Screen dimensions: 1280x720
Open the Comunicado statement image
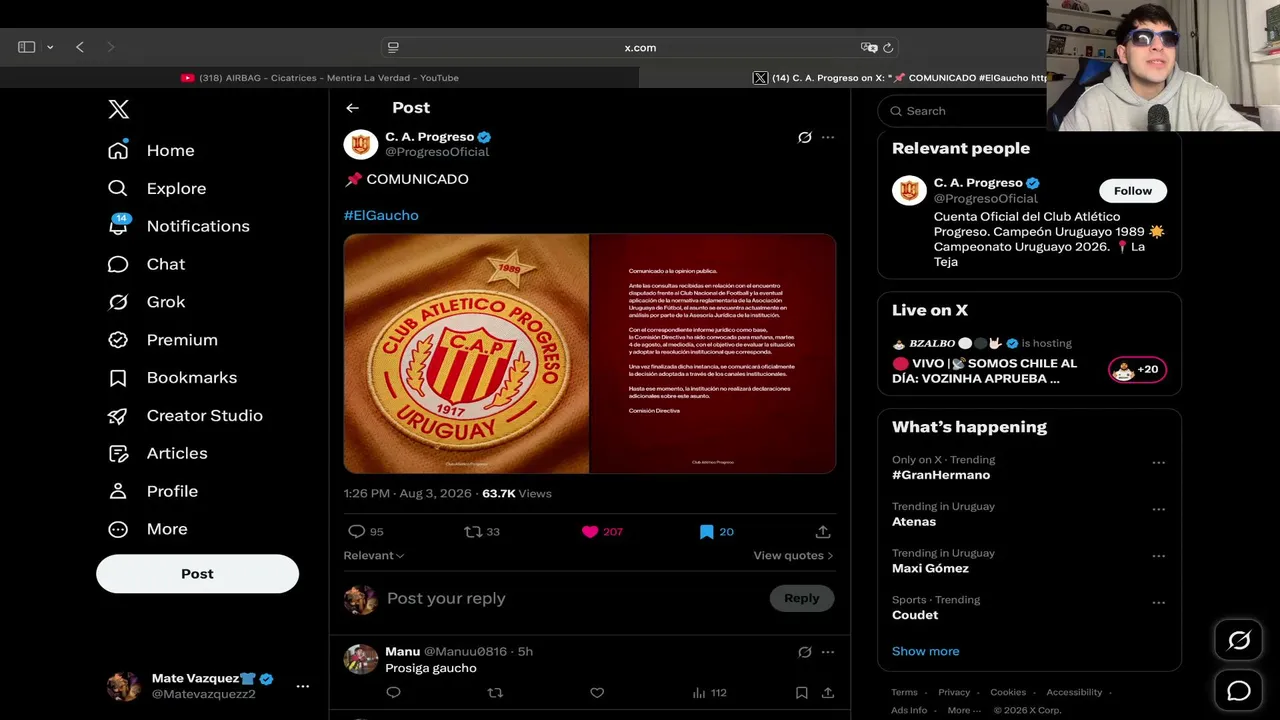click(713, 353)
